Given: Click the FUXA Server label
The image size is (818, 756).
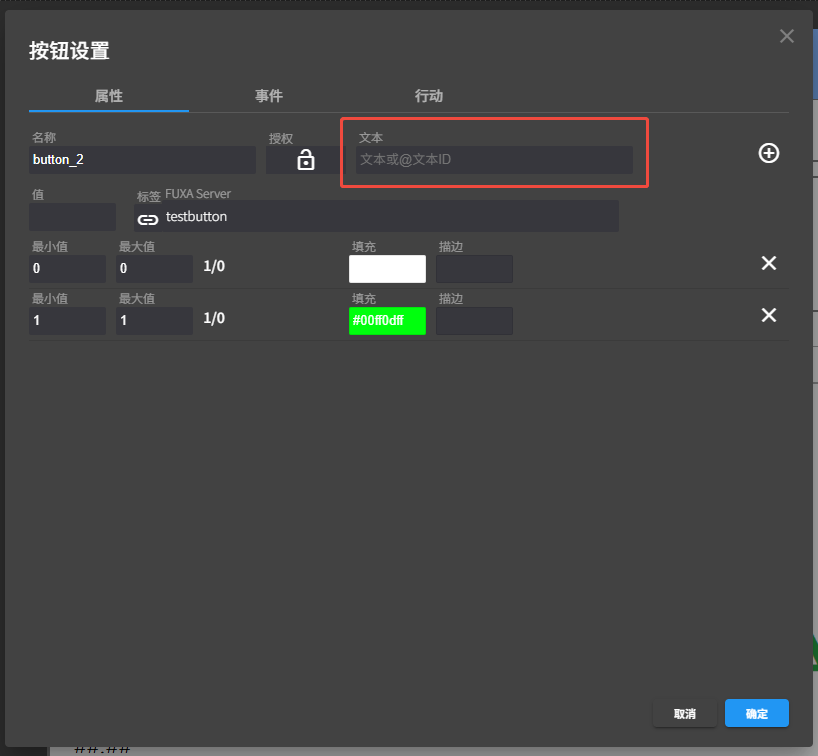Looking at the screenshot, I should [x=198, y=194].
